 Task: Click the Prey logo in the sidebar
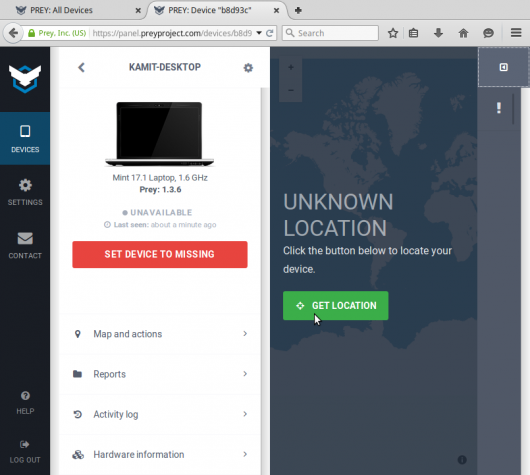pyautogui.click(x=25, y=79)
